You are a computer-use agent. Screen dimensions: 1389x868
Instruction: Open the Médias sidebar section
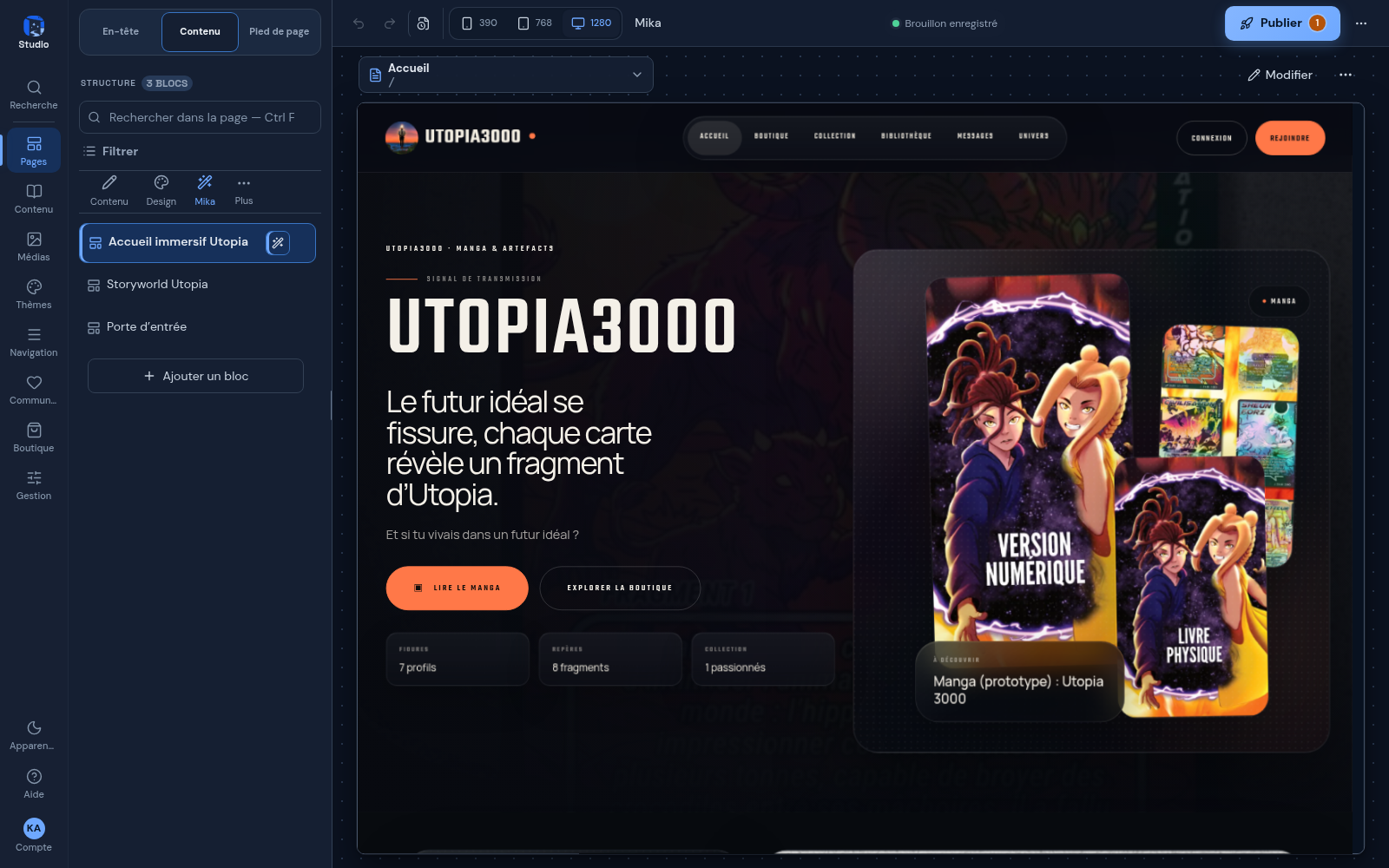(x=34, y=247)
